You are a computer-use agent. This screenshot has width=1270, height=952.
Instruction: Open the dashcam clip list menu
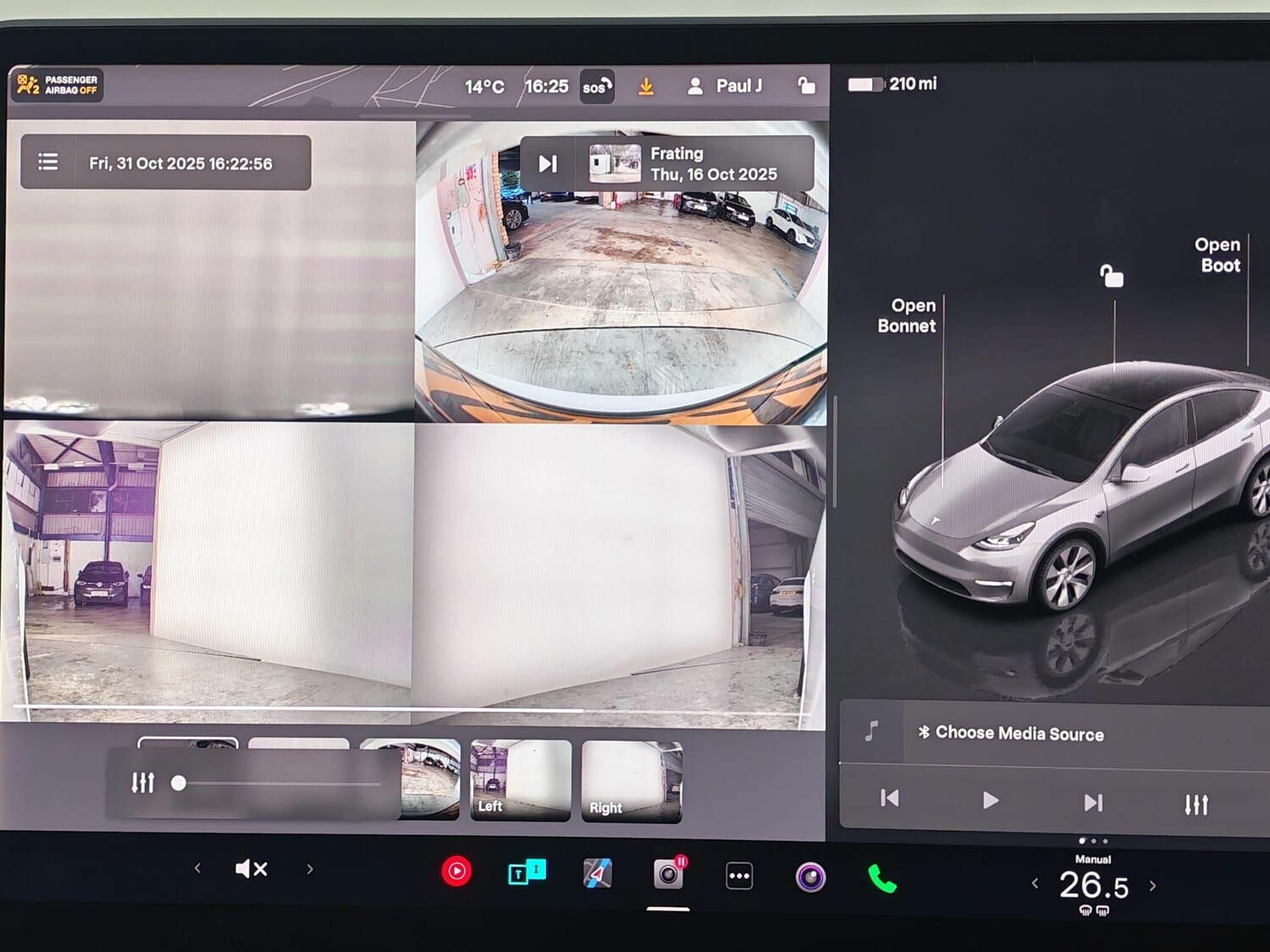(x=48, y=162)
